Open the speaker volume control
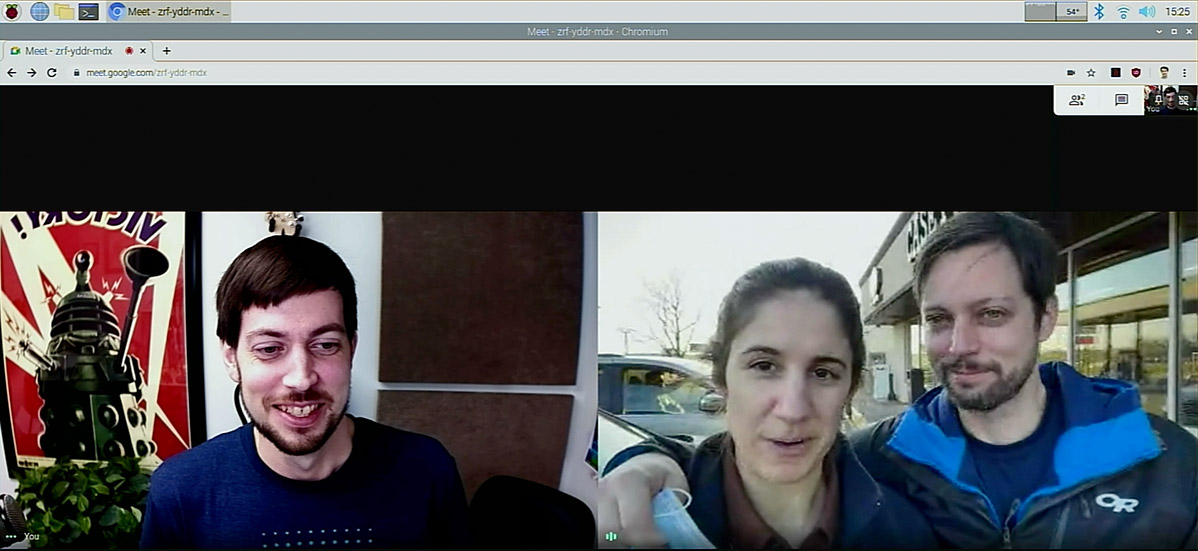 1147,11
